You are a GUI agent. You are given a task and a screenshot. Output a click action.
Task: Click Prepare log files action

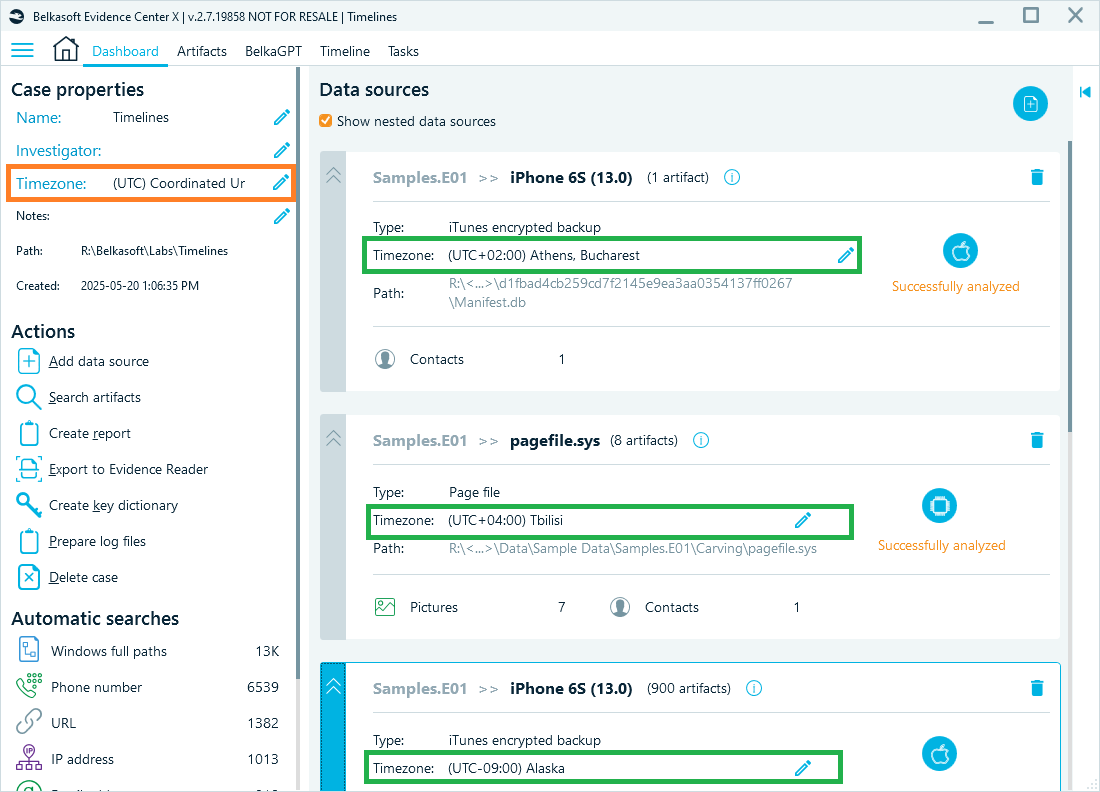[81, 542]
